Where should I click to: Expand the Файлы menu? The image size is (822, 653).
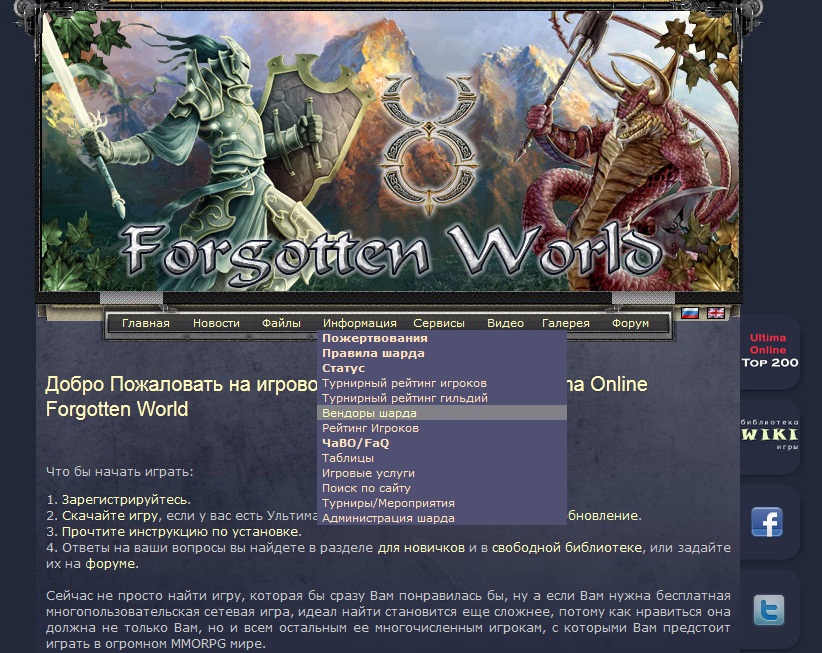[x=282, y=323]
